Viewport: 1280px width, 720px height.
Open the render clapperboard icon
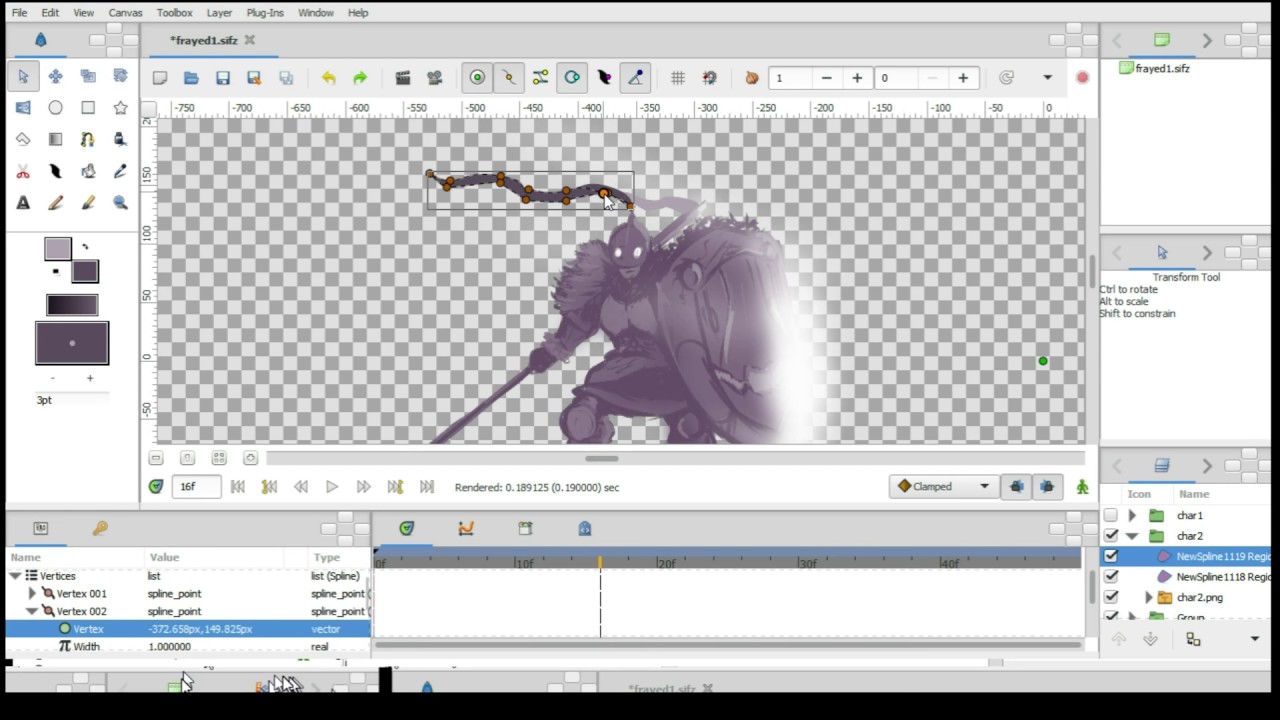pyautogui.click(x=403, y=78)
